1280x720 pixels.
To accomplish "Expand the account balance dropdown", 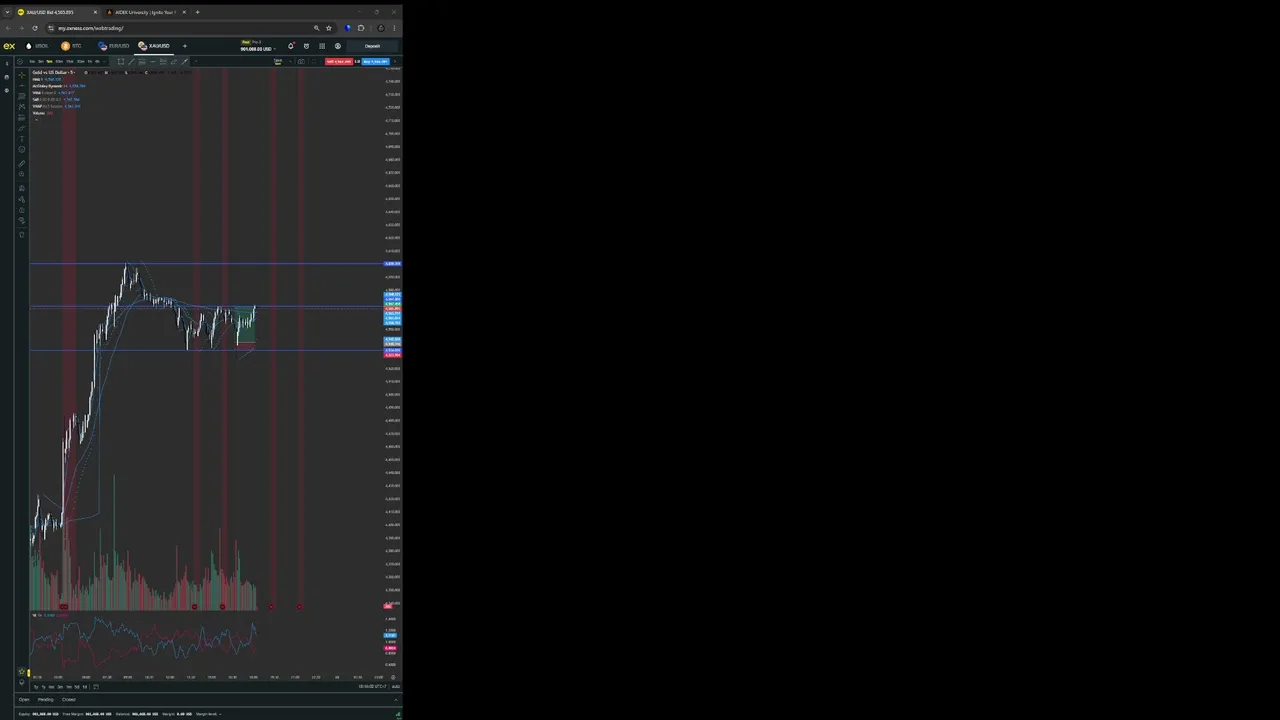I will [x=275, y=49].
